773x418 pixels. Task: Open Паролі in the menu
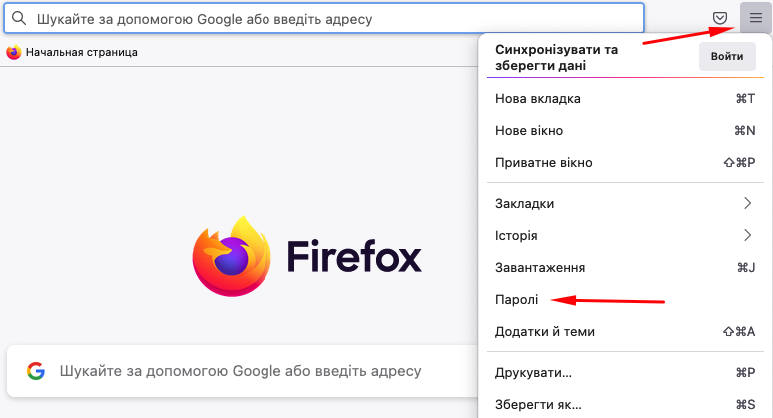pos(517,299)
